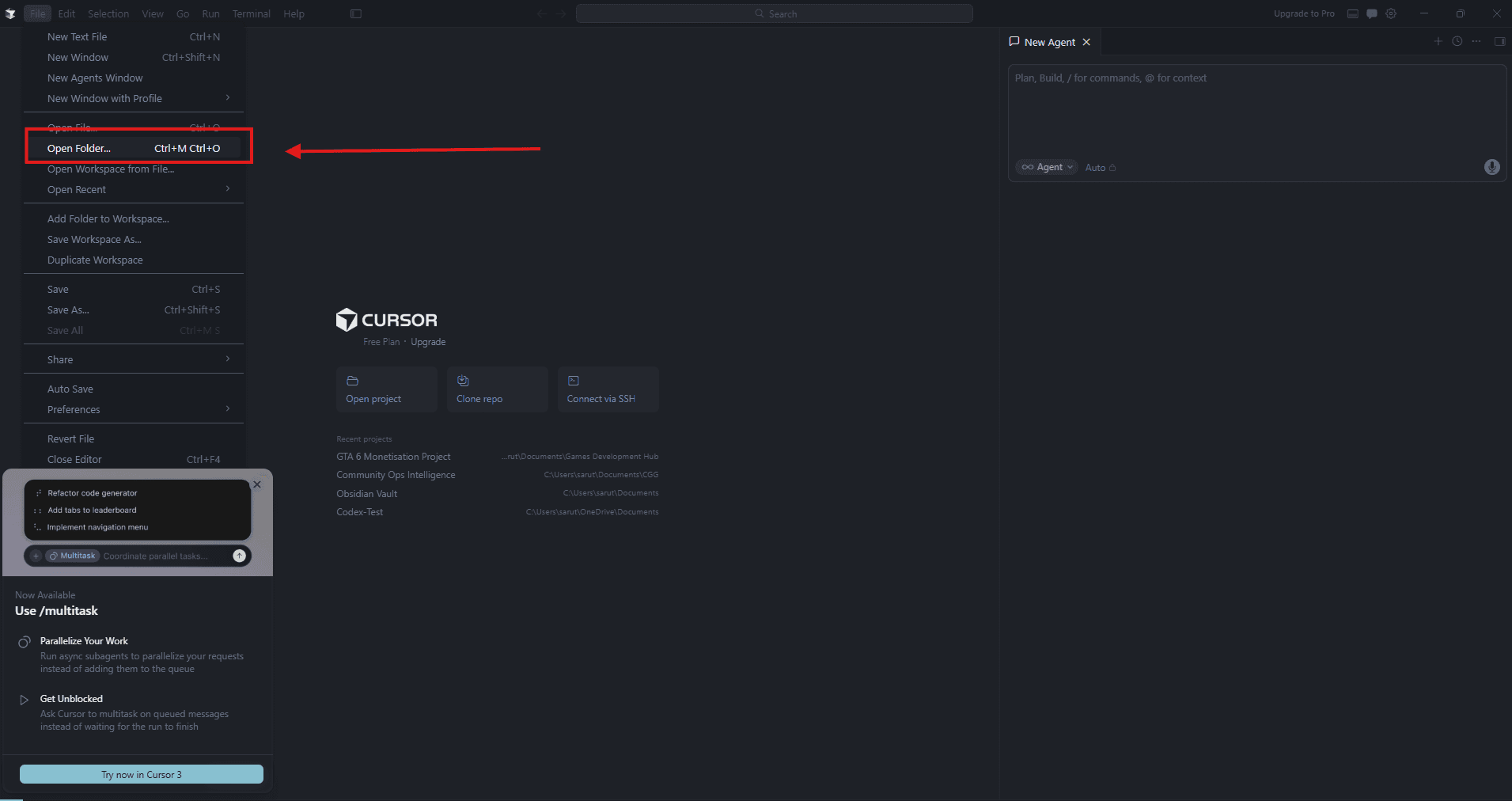
Task: Open the Auto model selector
Action: pos(1101,168)
